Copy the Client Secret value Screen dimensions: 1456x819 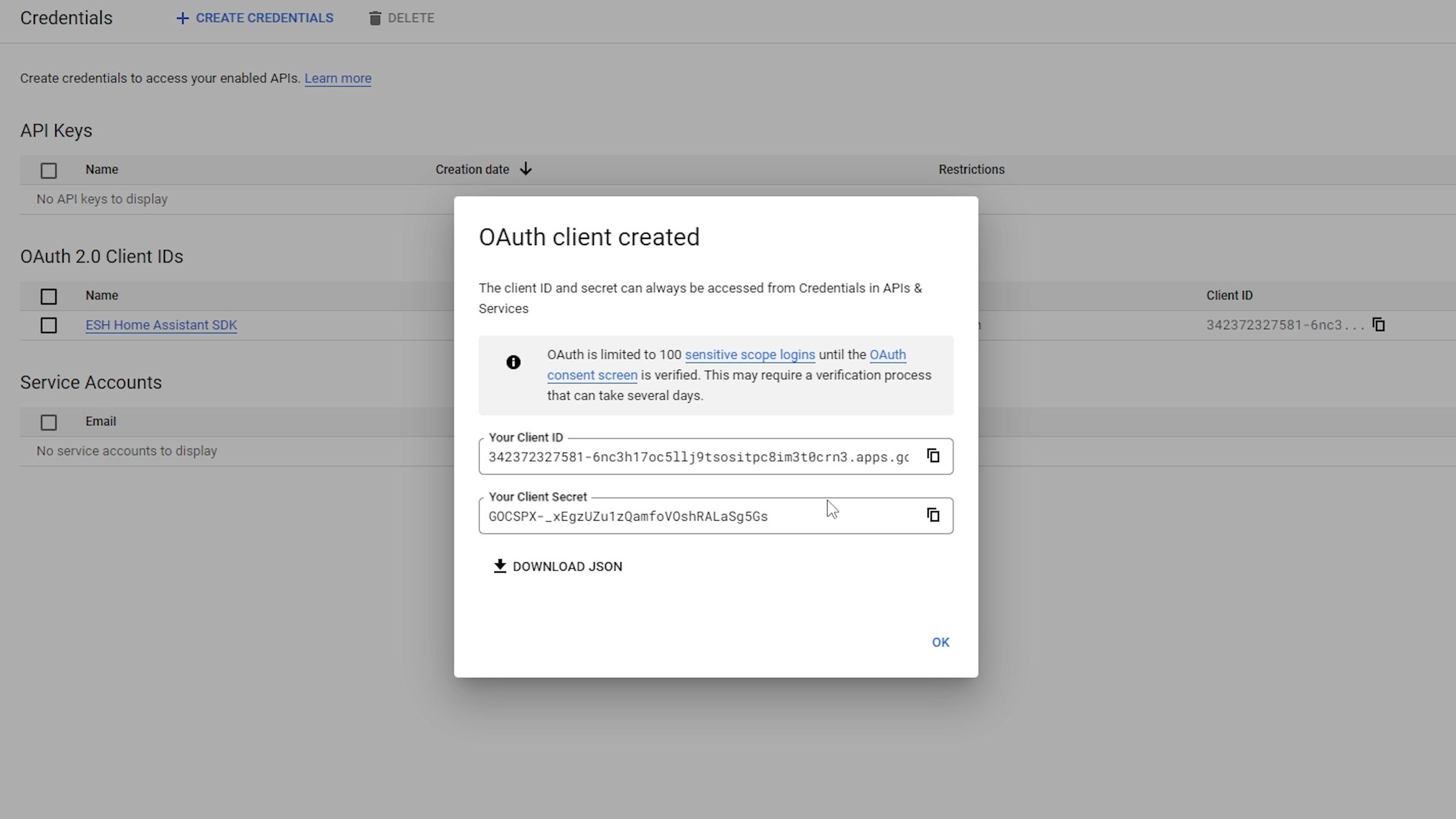(933, 515)
